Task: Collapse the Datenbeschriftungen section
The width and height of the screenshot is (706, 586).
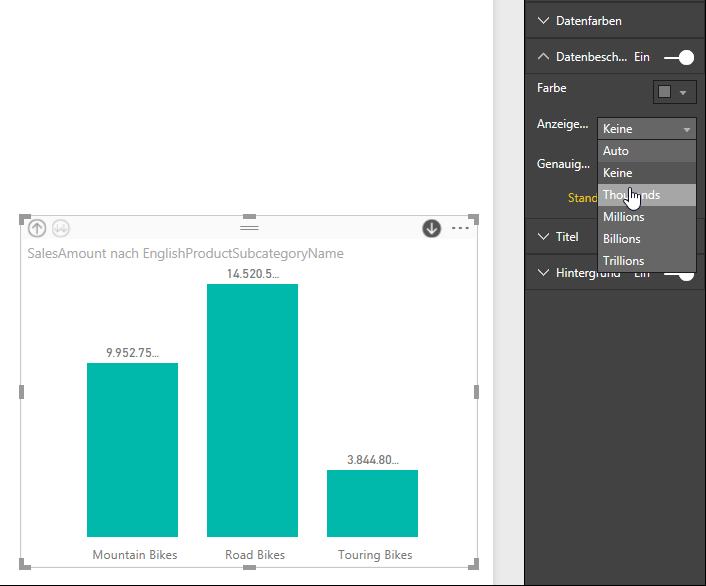Action: click(x=543, y=57)
